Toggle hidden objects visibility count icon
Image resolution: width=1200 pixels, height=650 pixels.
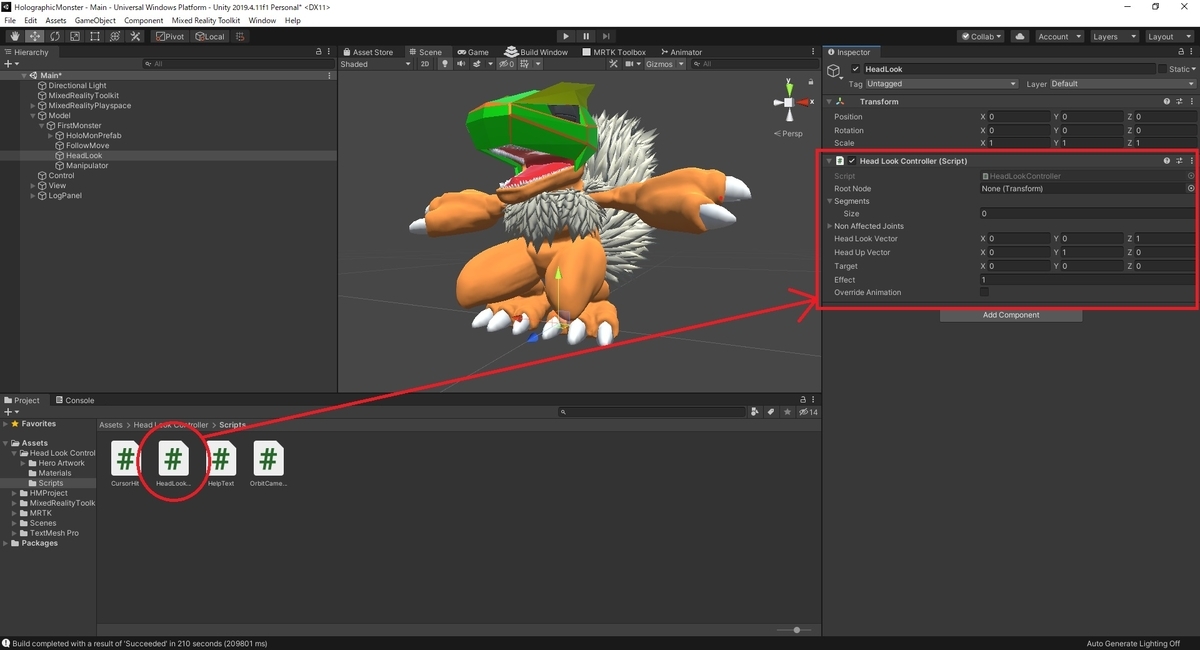(507, 64)
